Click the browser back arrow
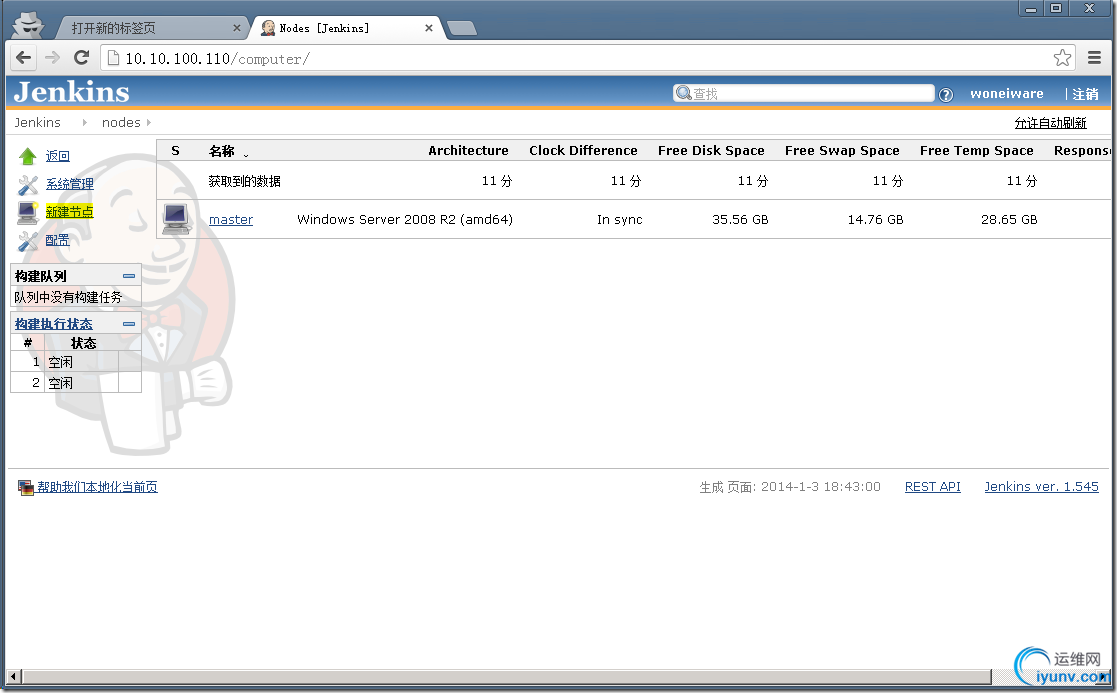The width and height of the screenshot is (1117, 693). (x=24, y=58)
